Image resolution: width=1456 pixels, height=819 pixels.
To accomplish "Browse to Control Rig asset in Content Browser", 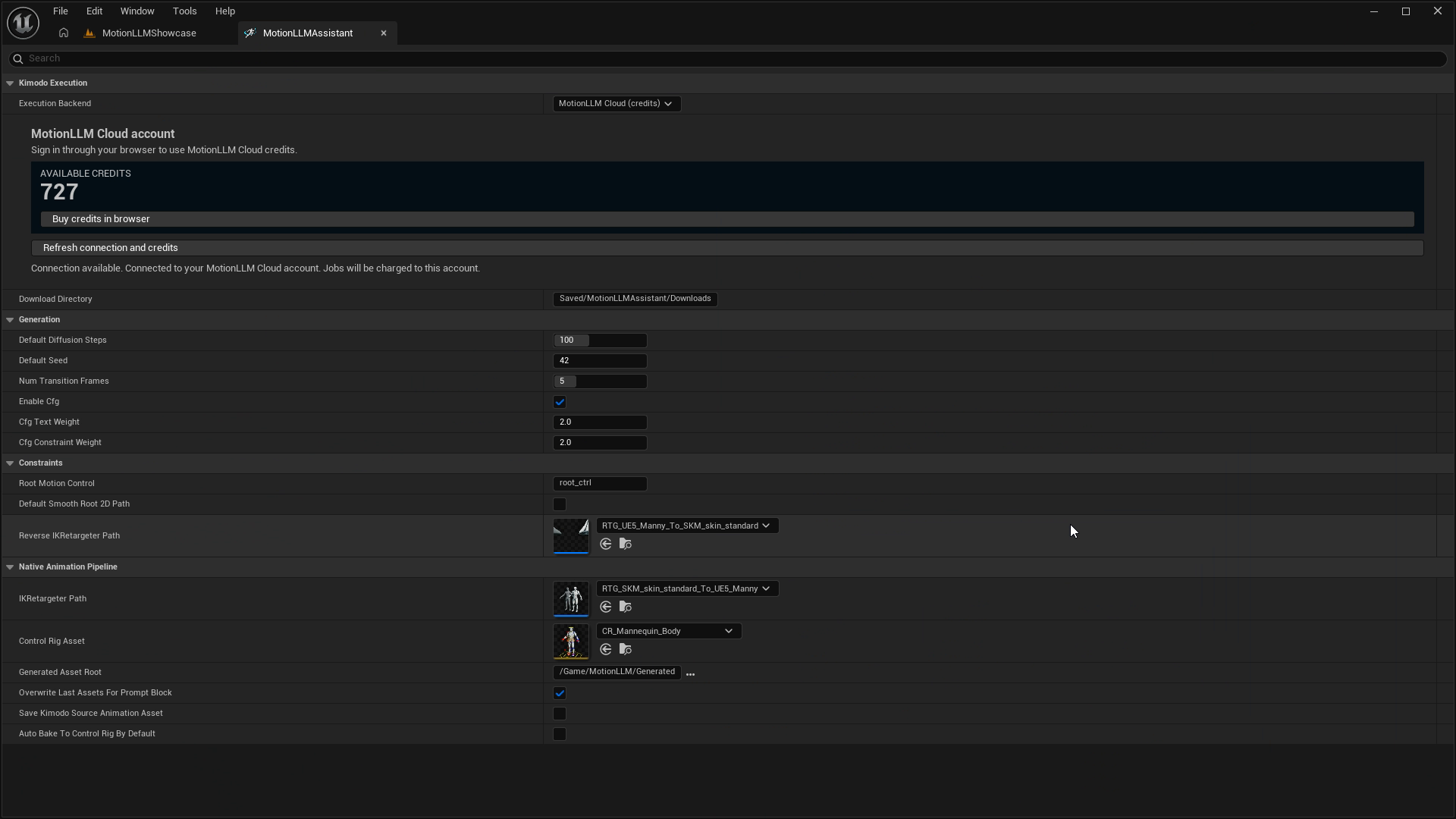I will [626, 649].
